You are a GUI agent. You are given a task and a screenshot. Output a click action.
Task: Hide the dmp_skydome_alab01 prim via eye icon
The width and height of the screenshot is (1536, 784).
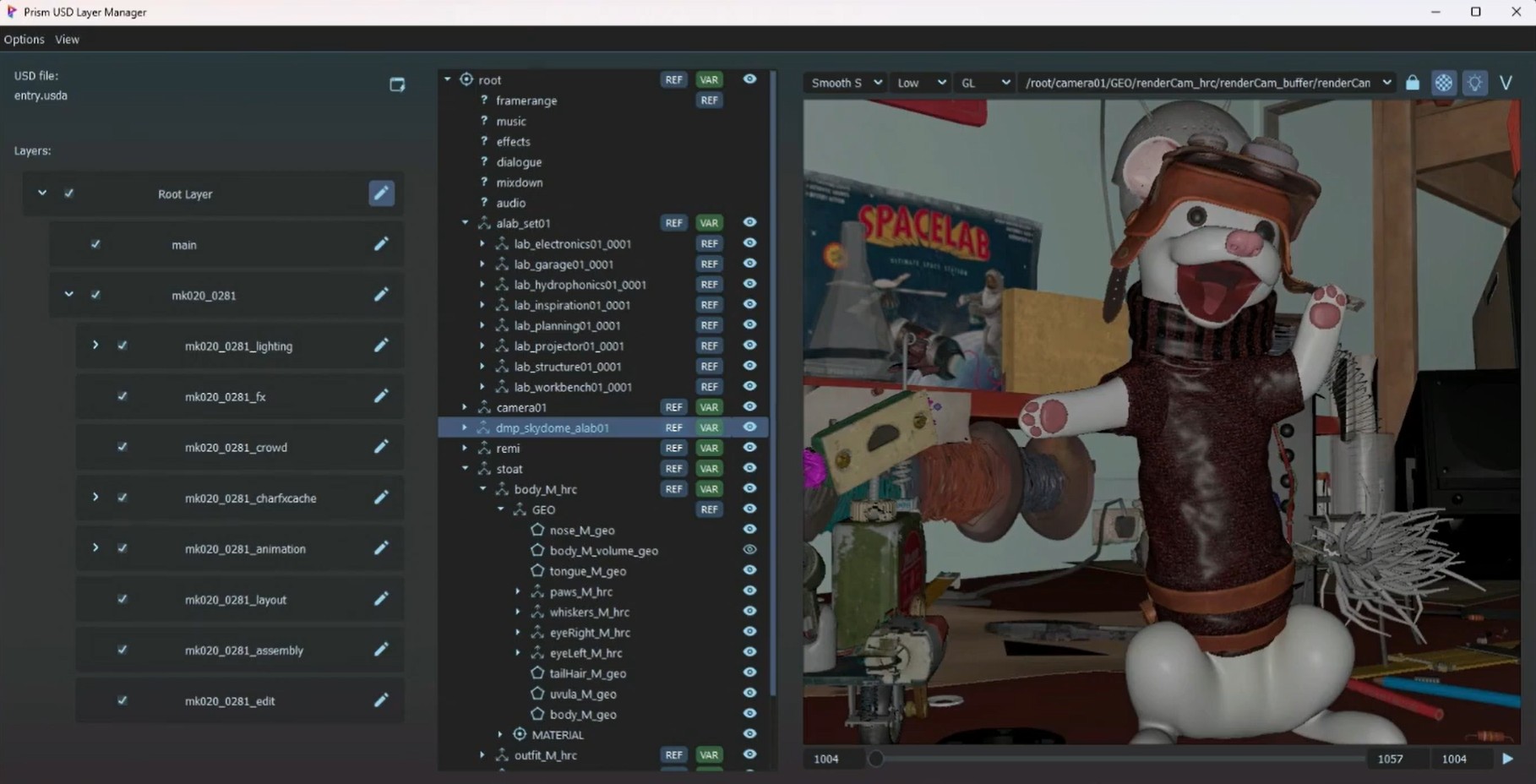[749, 427]
